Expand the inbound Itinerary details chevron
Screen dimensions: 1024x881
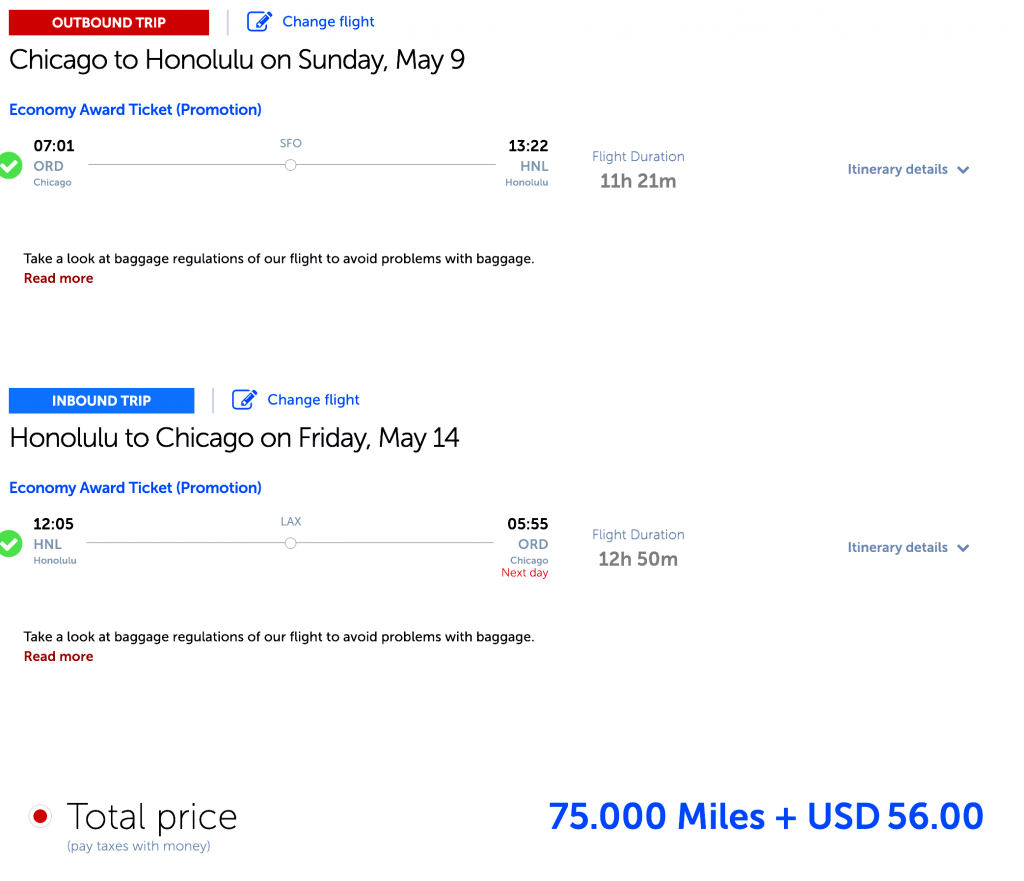[963, 548]
